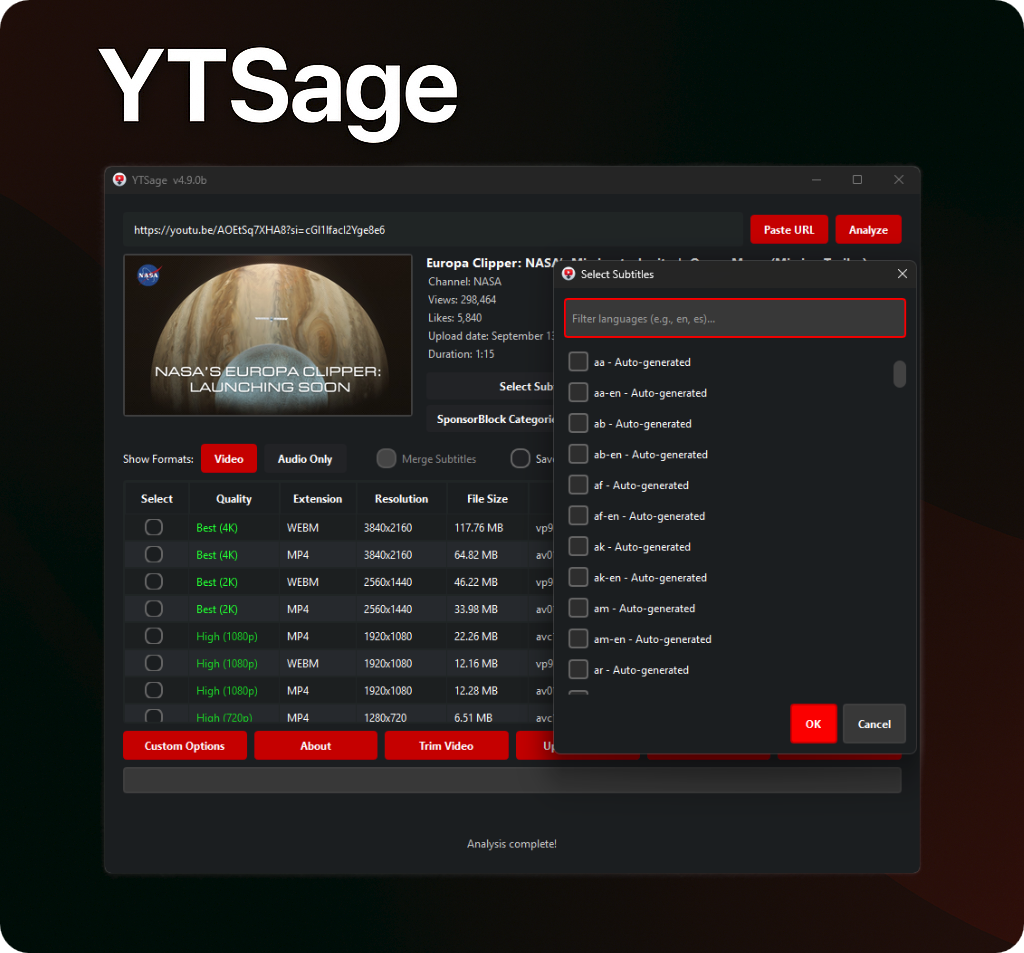1024x953 pixels.
Task: Open Custom Options
Action: point(185,745)
